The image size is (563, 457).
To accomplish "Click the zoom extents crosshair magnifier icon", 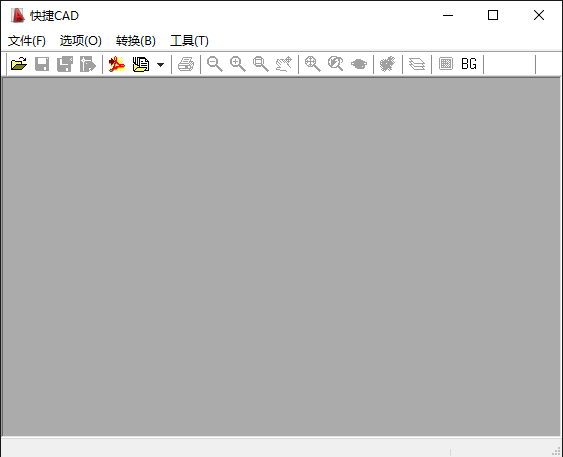I will click(313, 64).
